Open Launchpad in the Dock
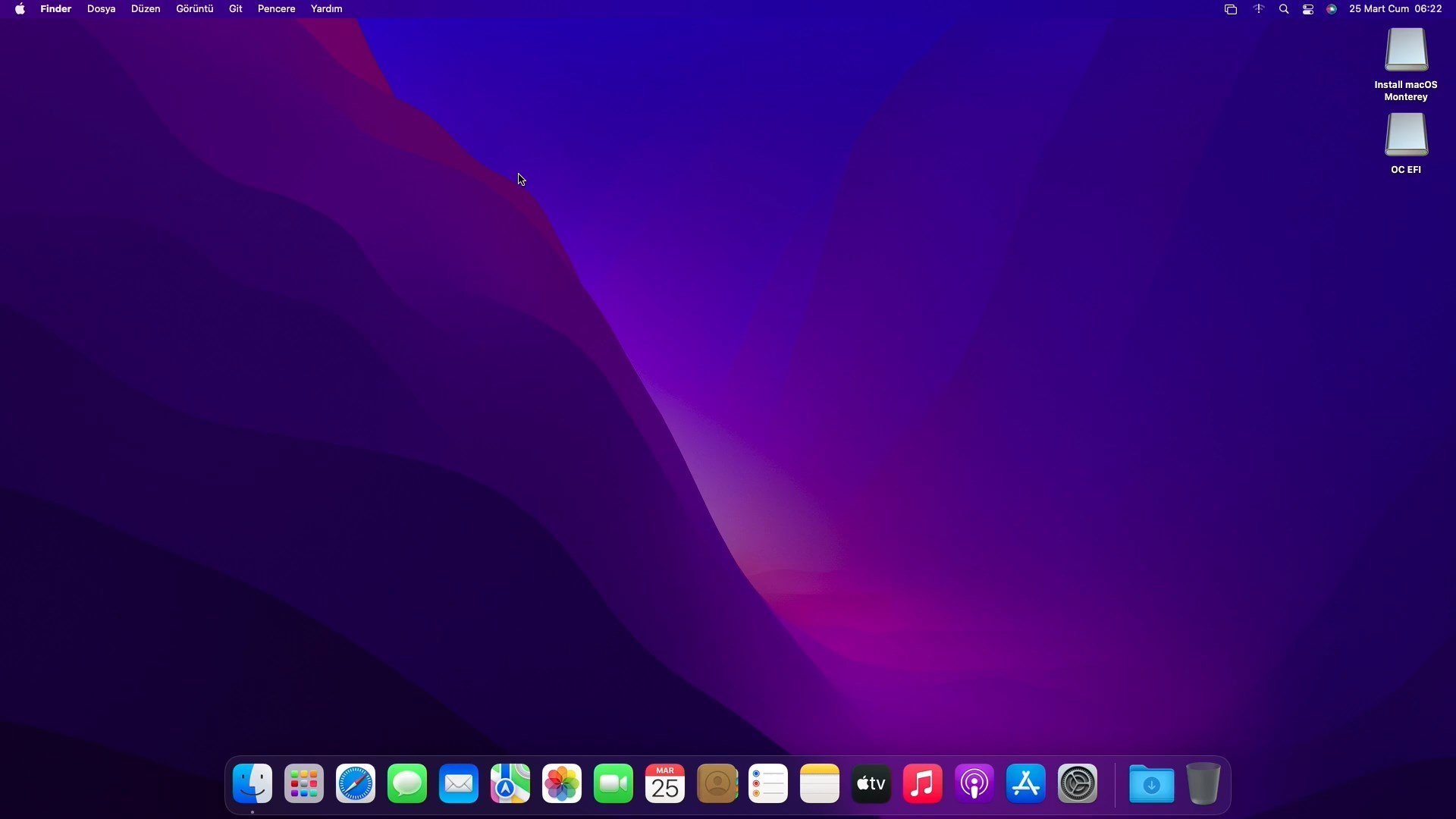Screen dimensions: 1456x819 304,784
